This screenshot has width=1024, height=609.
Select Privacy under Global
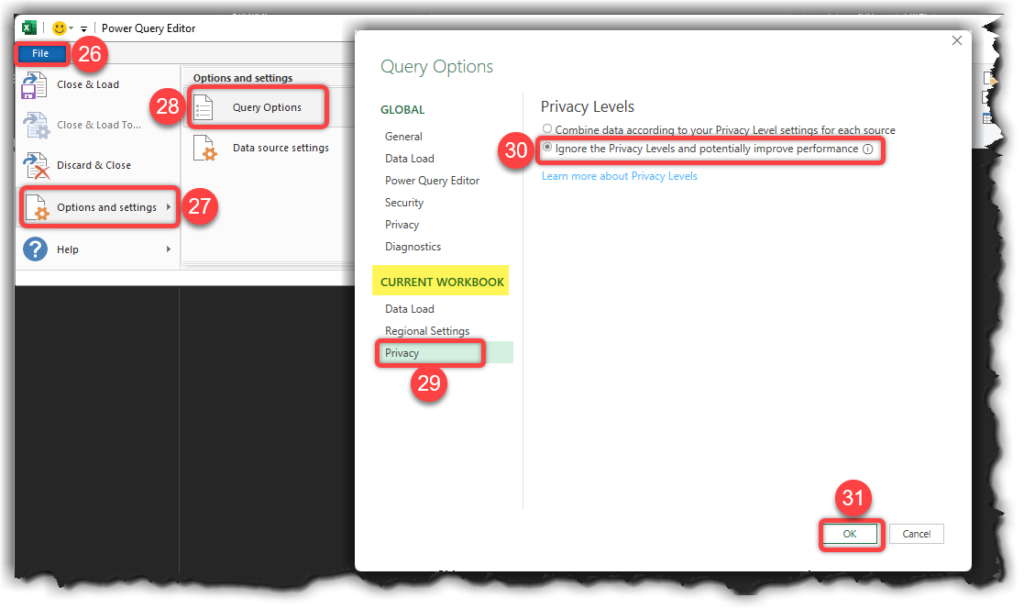coord(402,225)
